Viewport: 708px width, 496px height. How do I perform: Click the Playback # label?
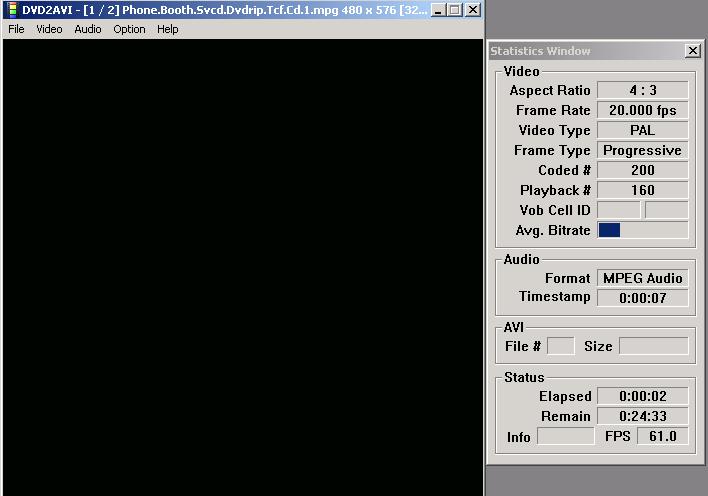pos(555,191)
